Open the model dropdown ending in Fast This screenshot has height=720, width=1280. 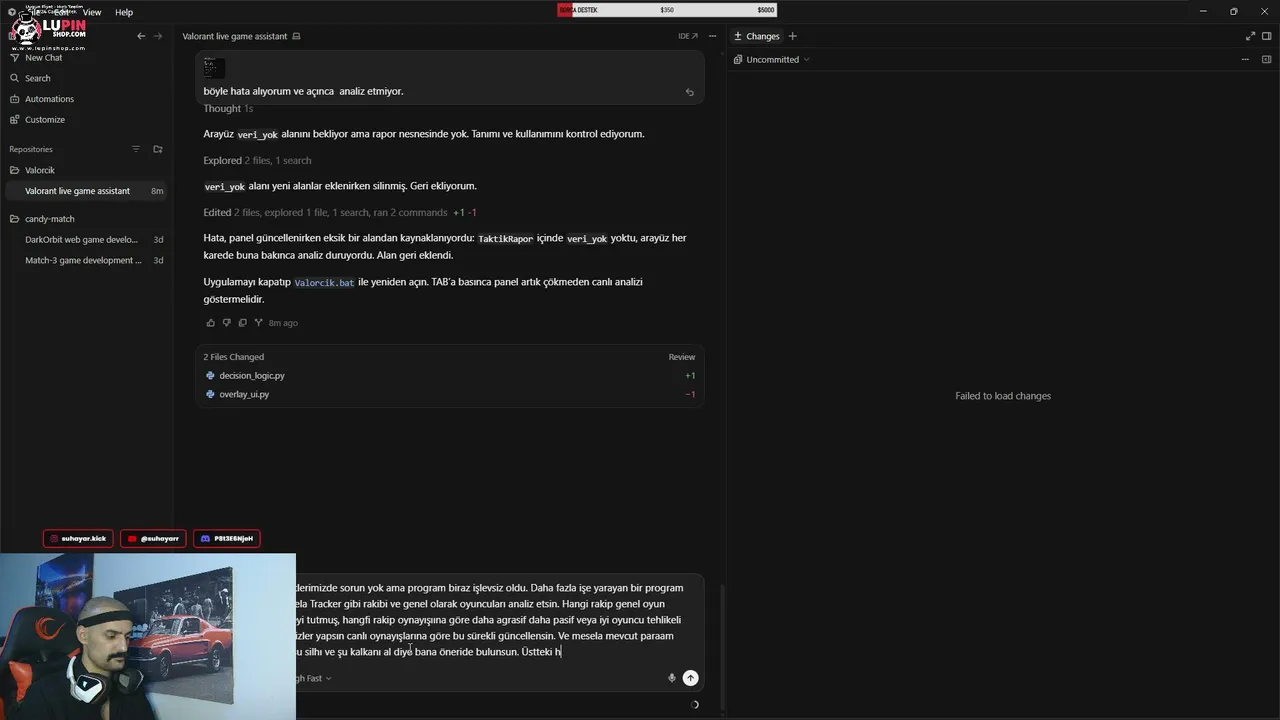[x=313, y=678]
